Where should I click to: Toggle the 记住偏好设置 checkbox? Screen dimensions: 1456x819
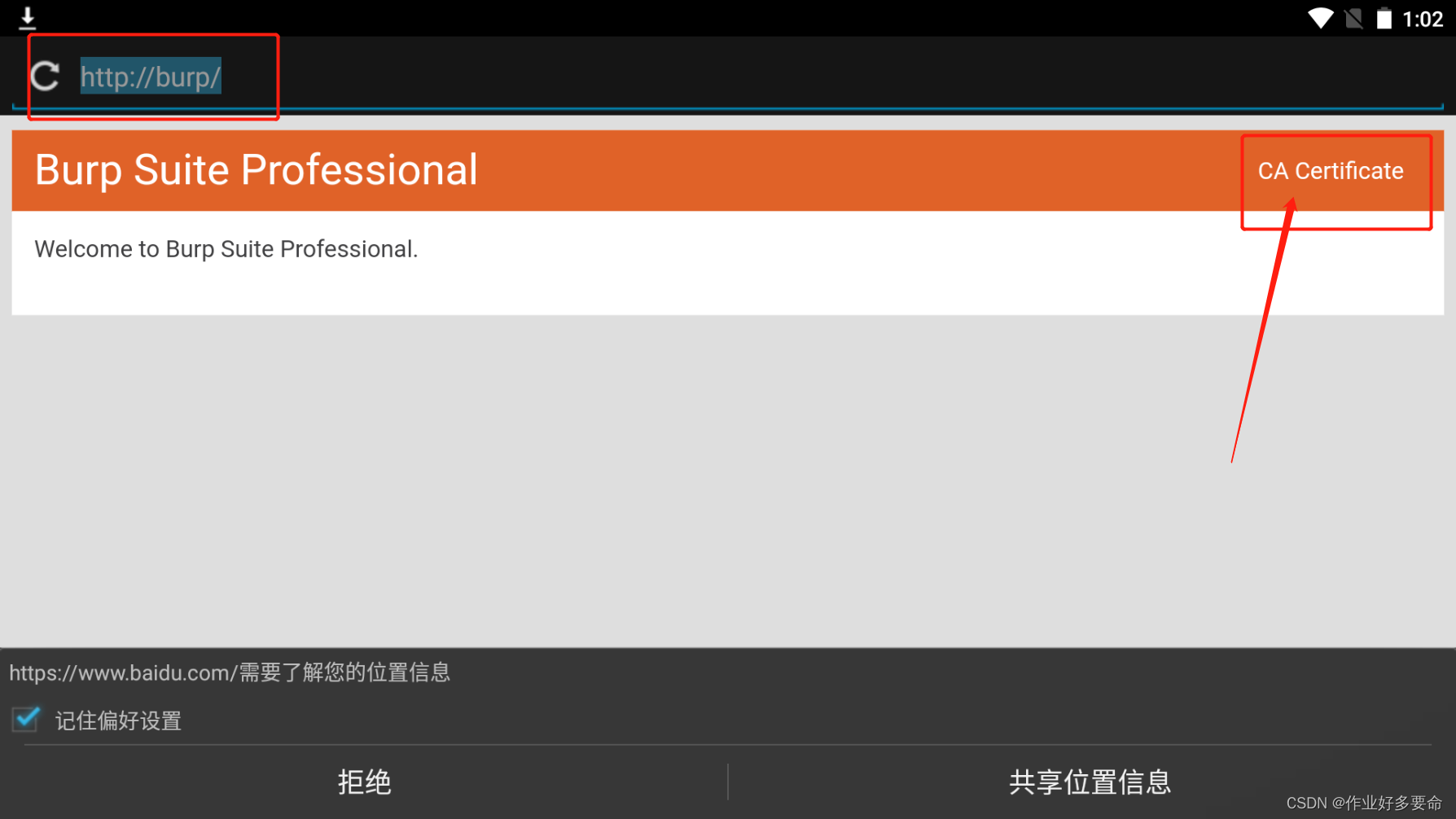[25, 720]
